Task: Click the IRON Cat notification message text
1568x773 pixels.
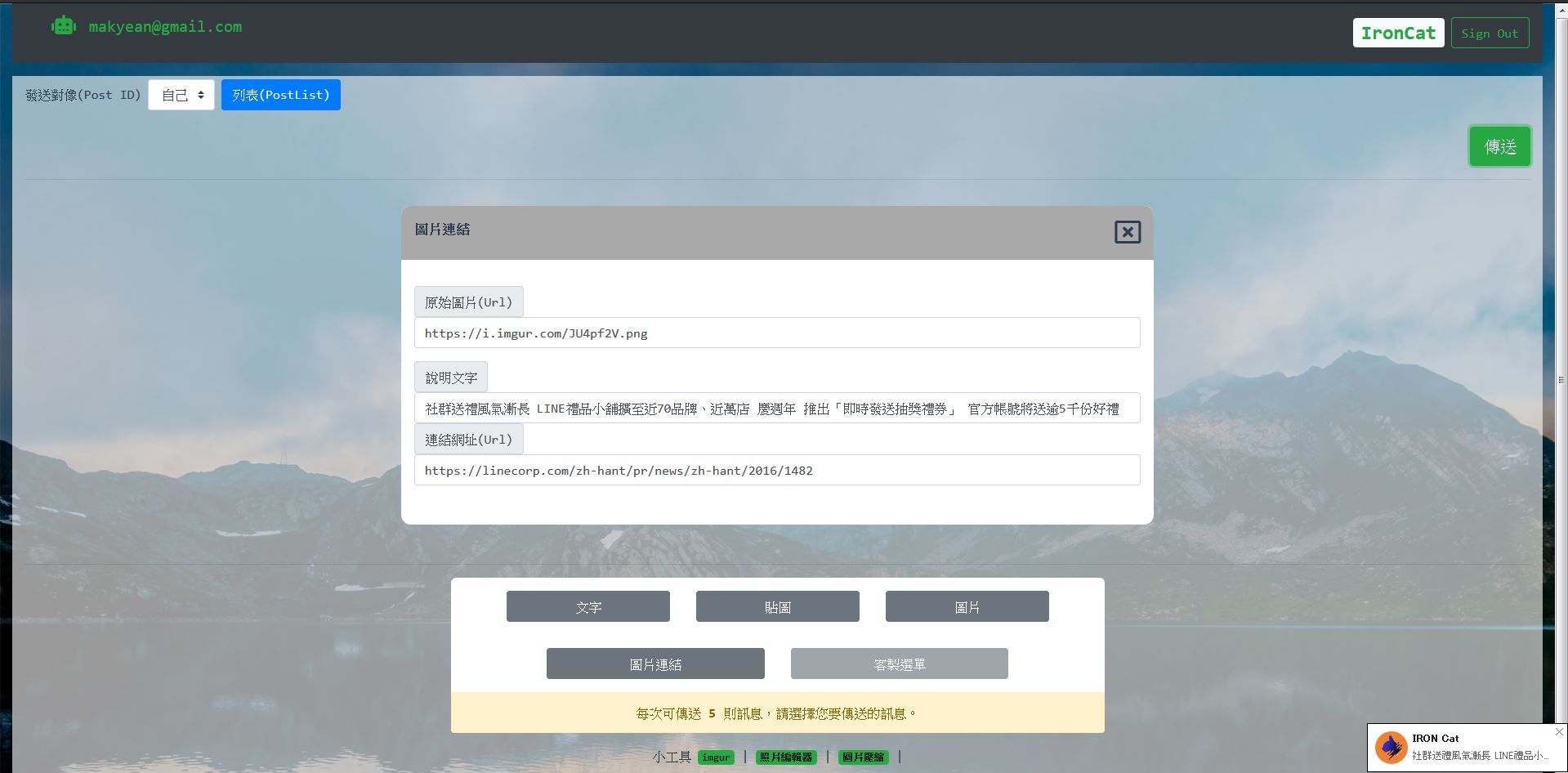Action: tap(1481, 756)
